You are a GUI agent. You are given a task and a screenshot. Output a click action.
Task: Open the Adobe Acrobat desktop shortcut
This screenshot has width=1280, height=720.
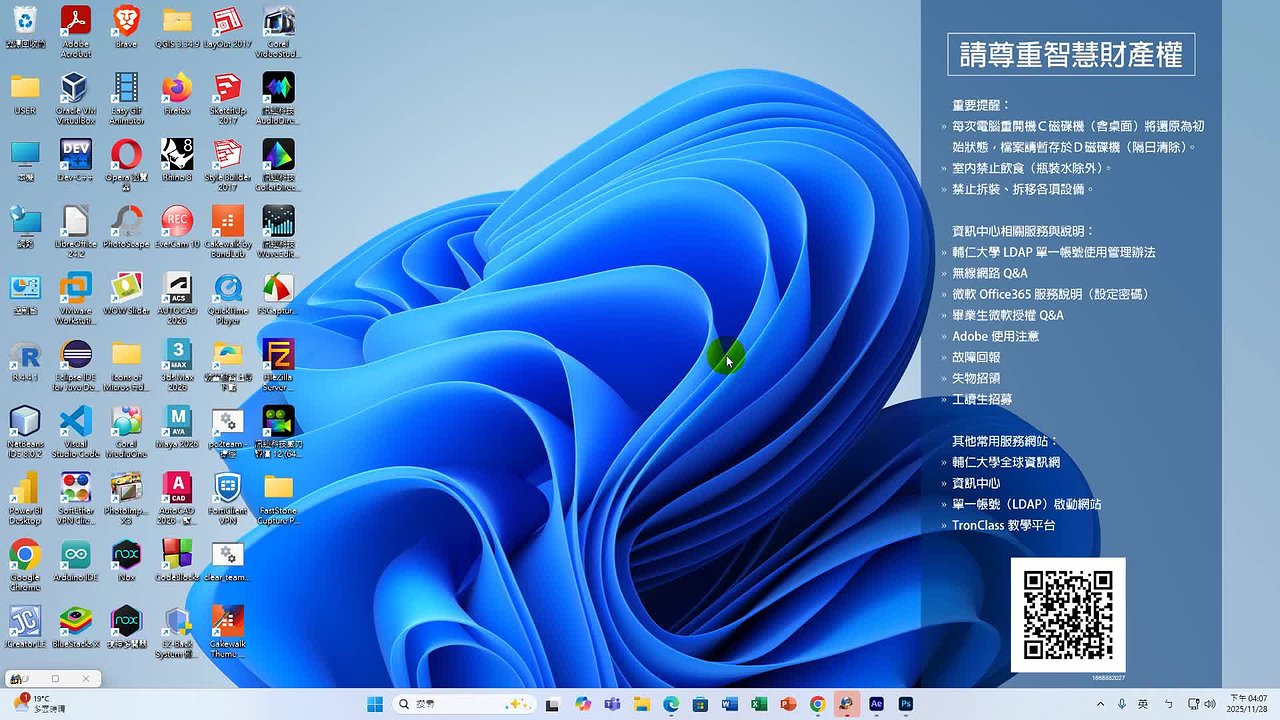click(76, 21)
